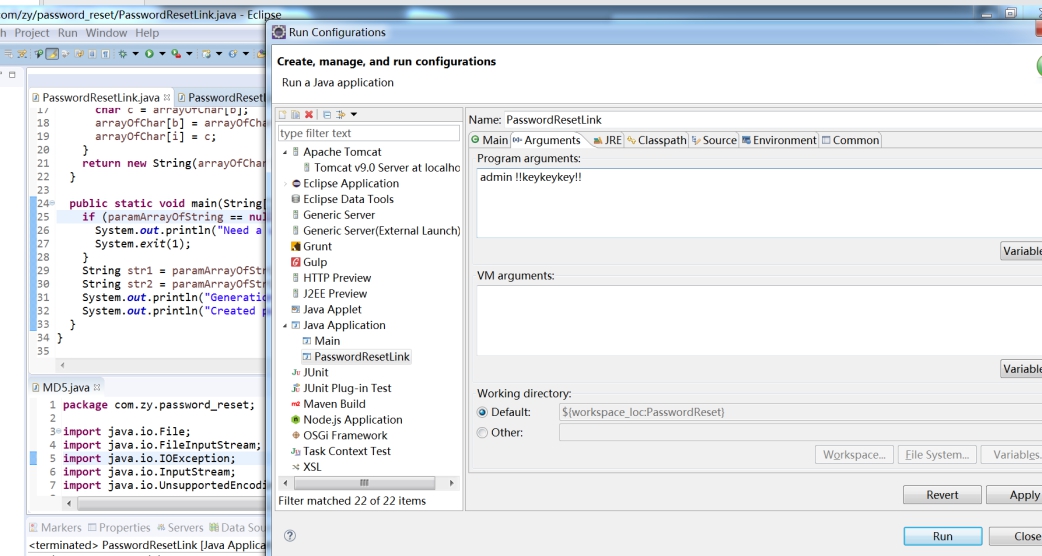Screen dimensions: 1042x556
Task: Click the right arrow of configuration tree scrollbar
Action: (x=452, y=483)
